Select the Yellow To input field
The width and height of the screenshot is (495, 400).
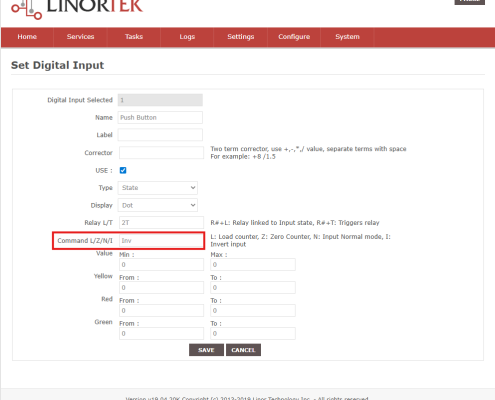(253, 288)
